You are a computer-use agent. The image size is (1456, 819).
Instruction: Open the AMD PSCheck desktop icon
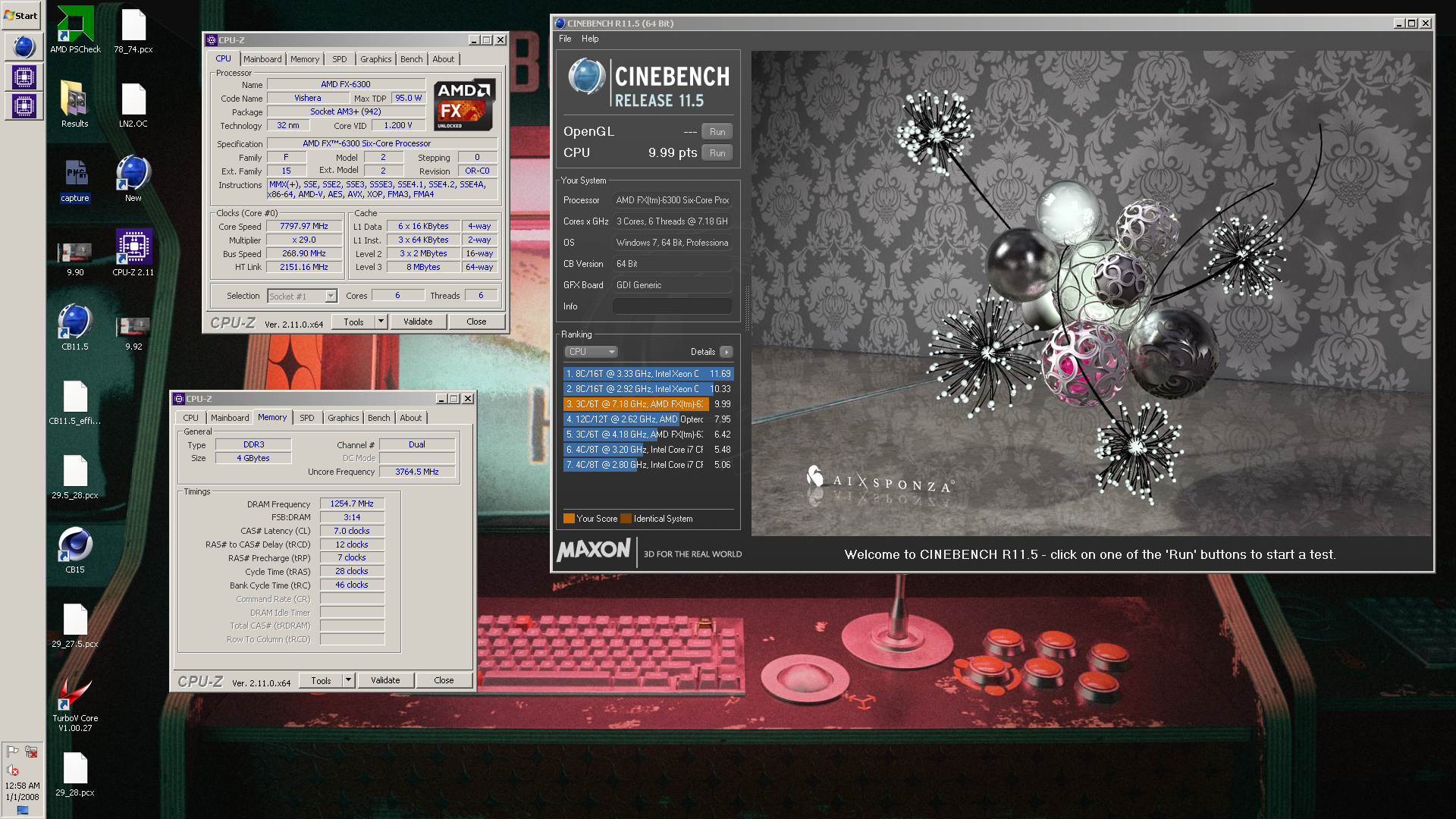pyautogui.click(x=75, y=30)
